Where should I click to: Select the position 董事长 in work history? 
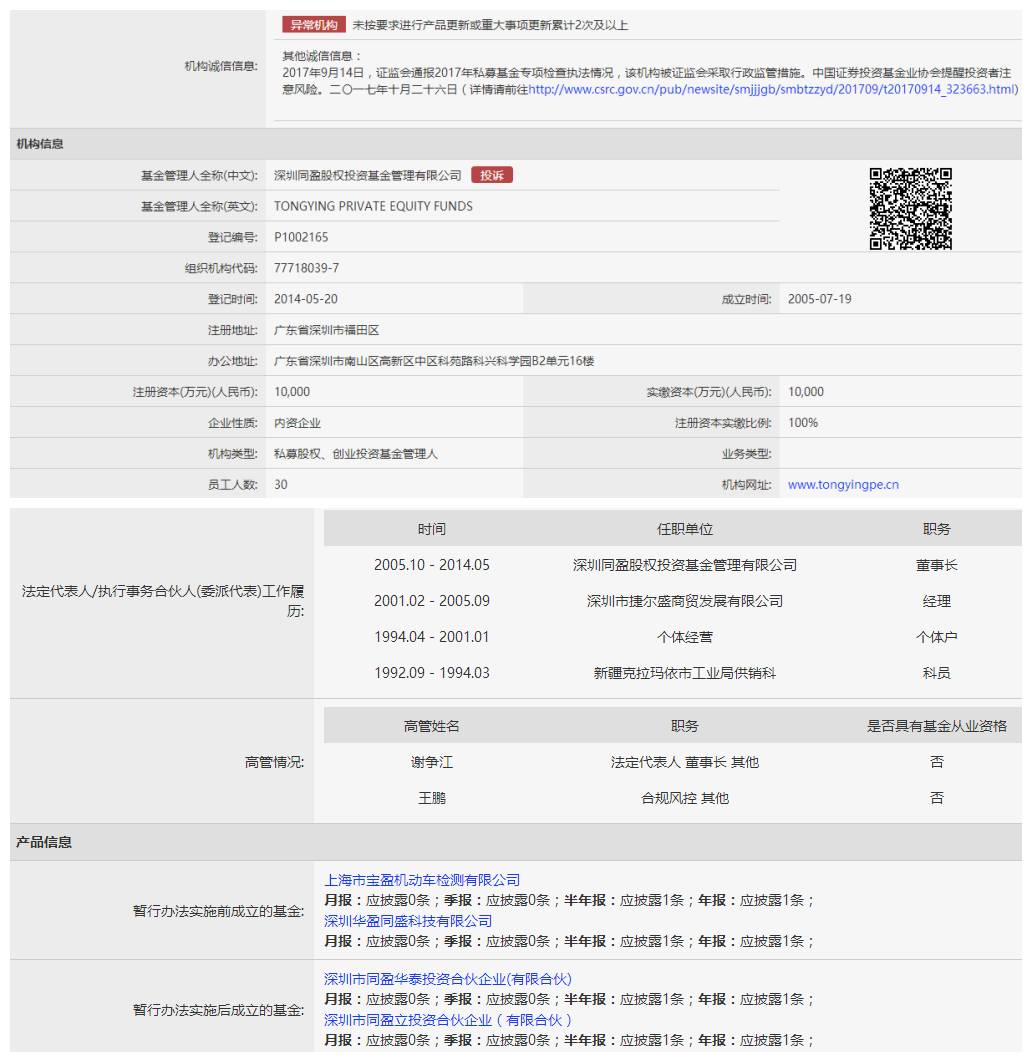pyautogui.click(x=937, y=565)
